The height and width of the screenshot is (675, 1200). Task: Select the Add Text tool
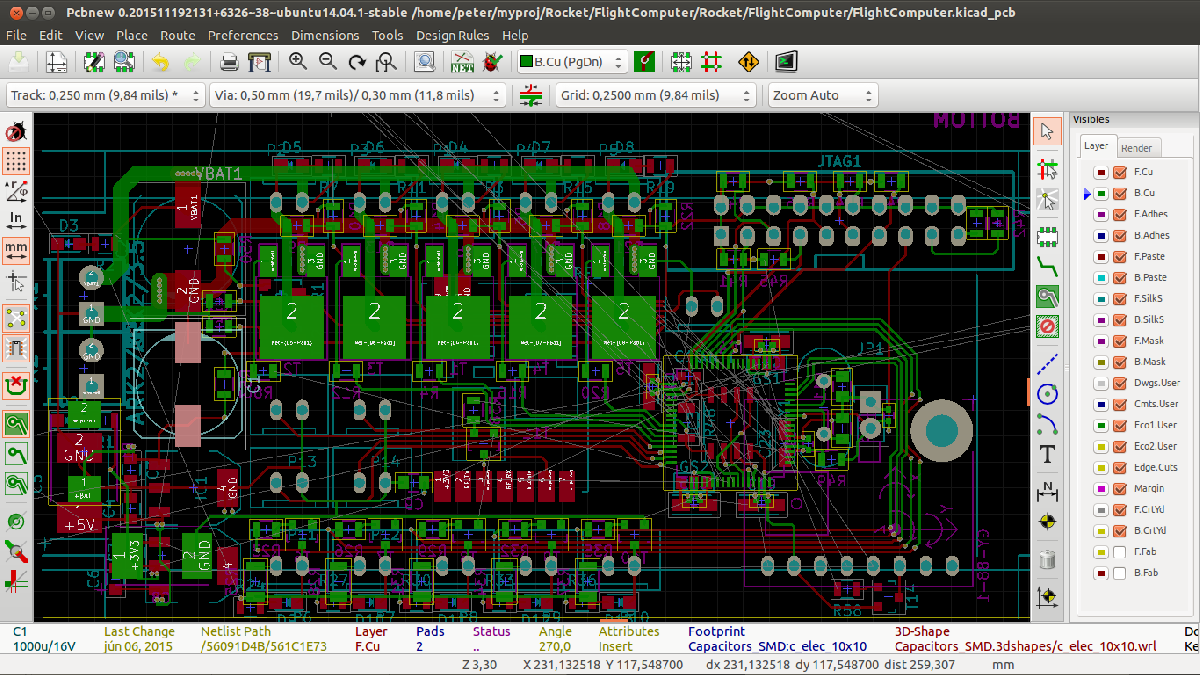[1047, 455]
